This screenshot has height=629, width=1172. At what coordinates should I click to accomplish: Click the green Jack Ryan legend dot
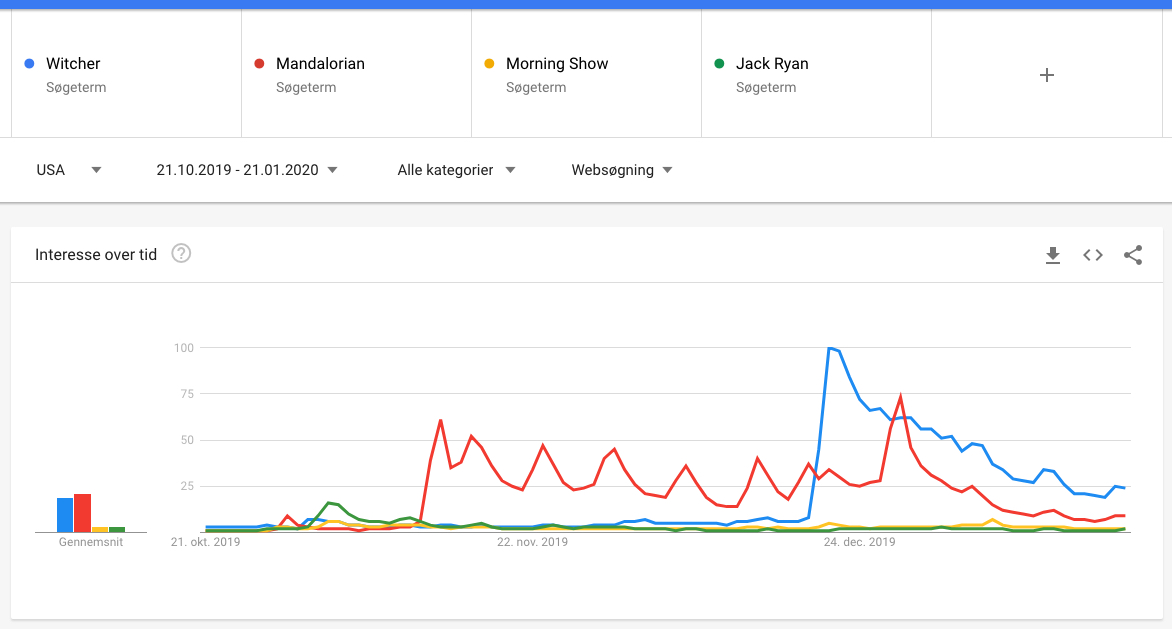coord(719,64)
